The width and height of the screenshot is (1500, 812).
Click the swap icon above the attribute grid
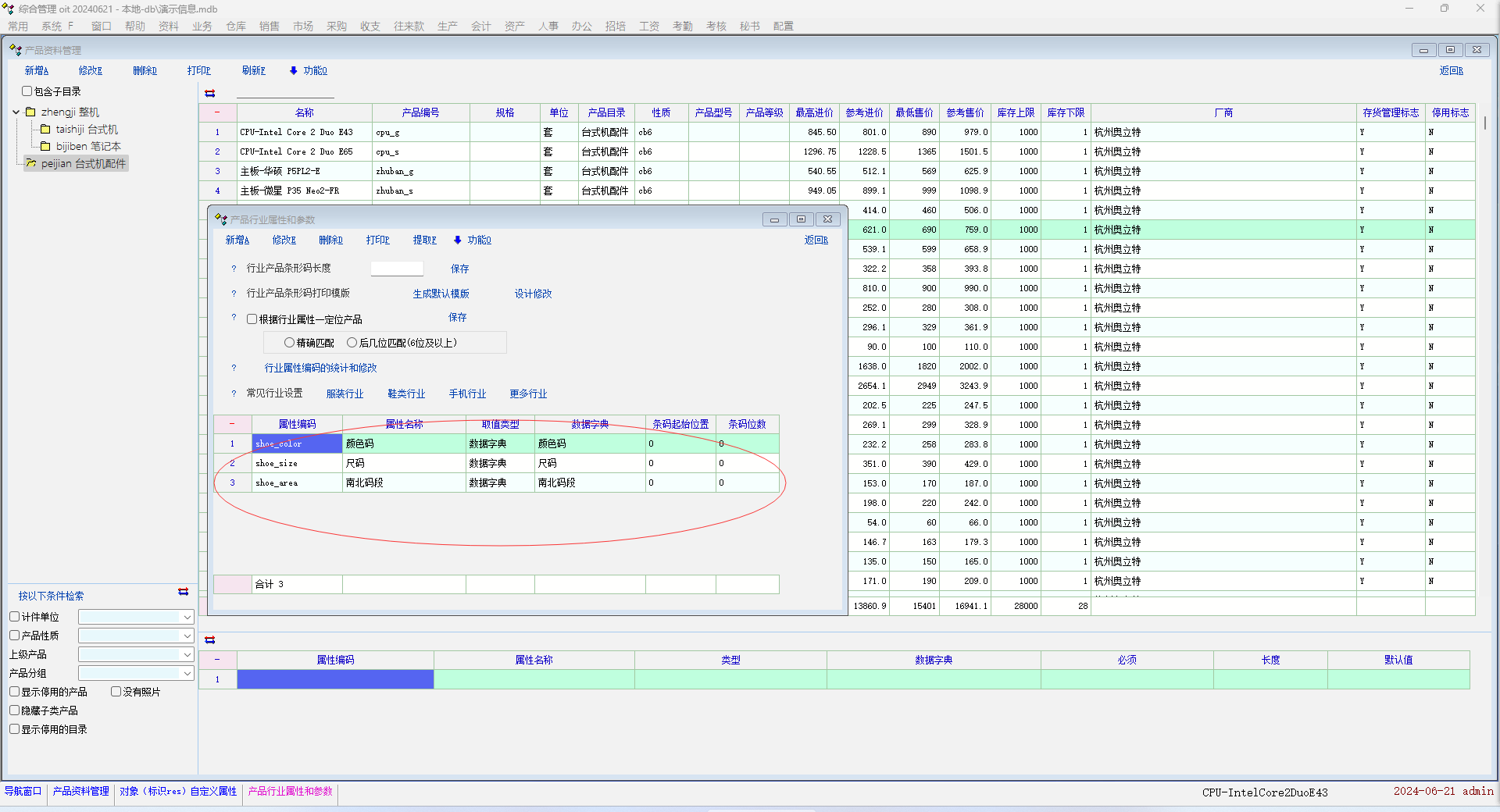209,639
